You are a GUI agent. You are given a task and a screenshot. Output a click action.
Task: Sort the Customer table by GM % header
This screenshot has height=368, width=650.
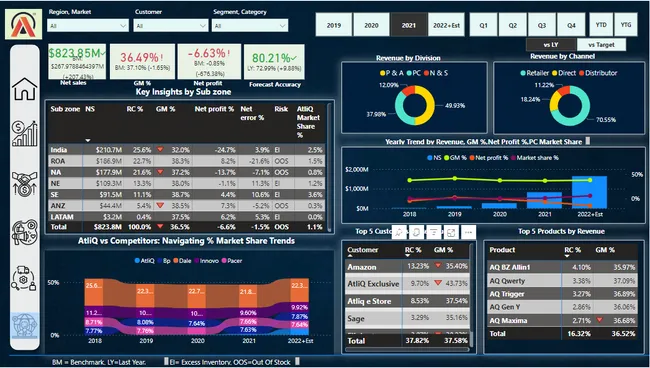443,250
